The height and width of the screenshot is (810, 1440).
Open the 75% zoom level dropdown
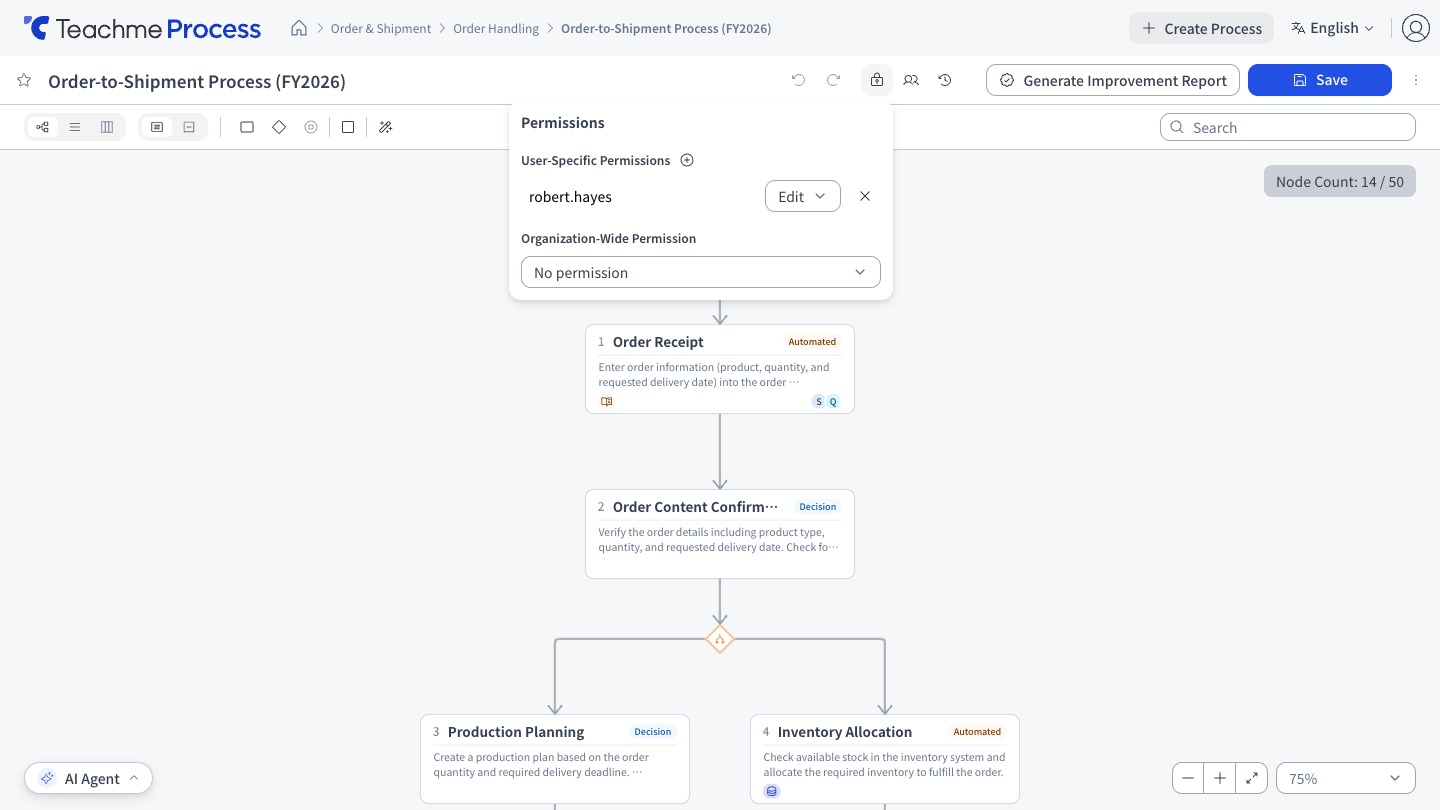pos(1346,778)
